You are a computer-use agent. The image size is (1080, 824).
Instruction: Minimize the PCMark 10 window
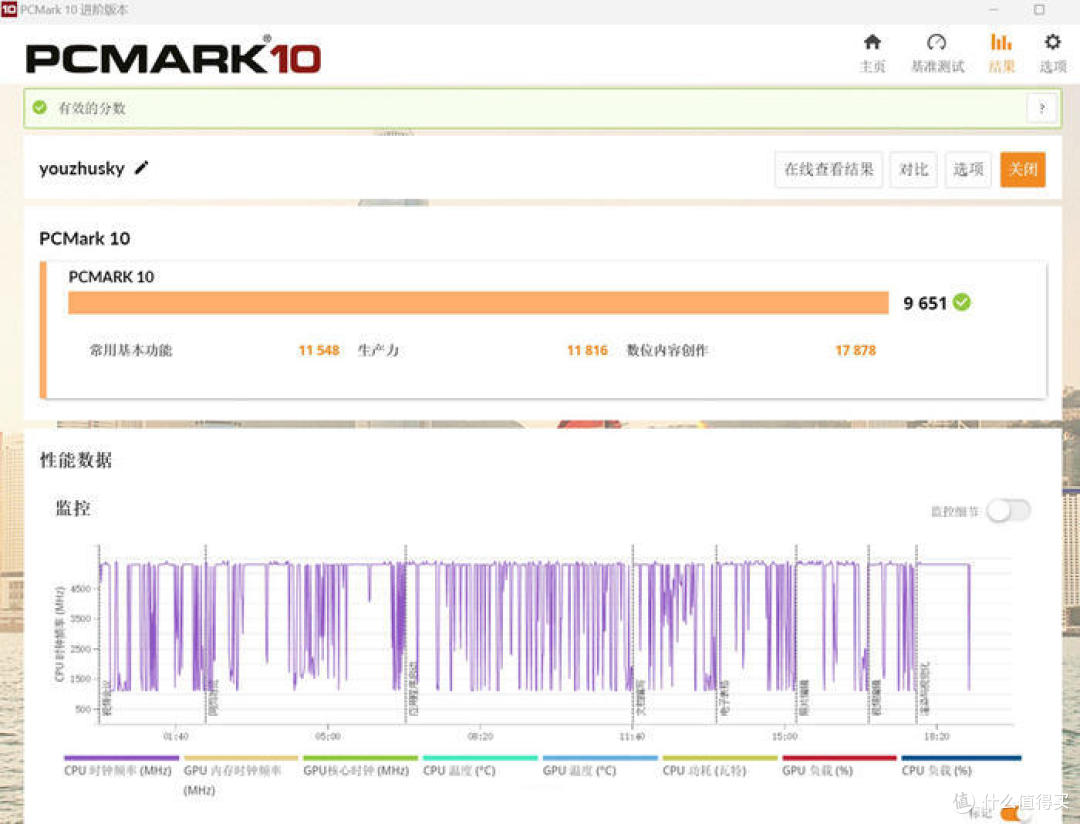click(x=994, y=10)
